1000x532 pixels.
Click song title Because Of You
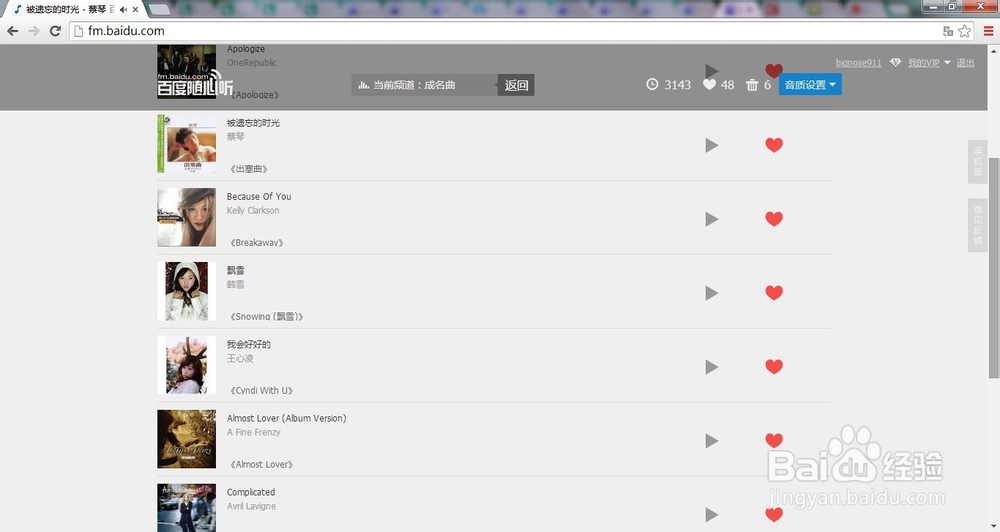[x=259, y=196]
